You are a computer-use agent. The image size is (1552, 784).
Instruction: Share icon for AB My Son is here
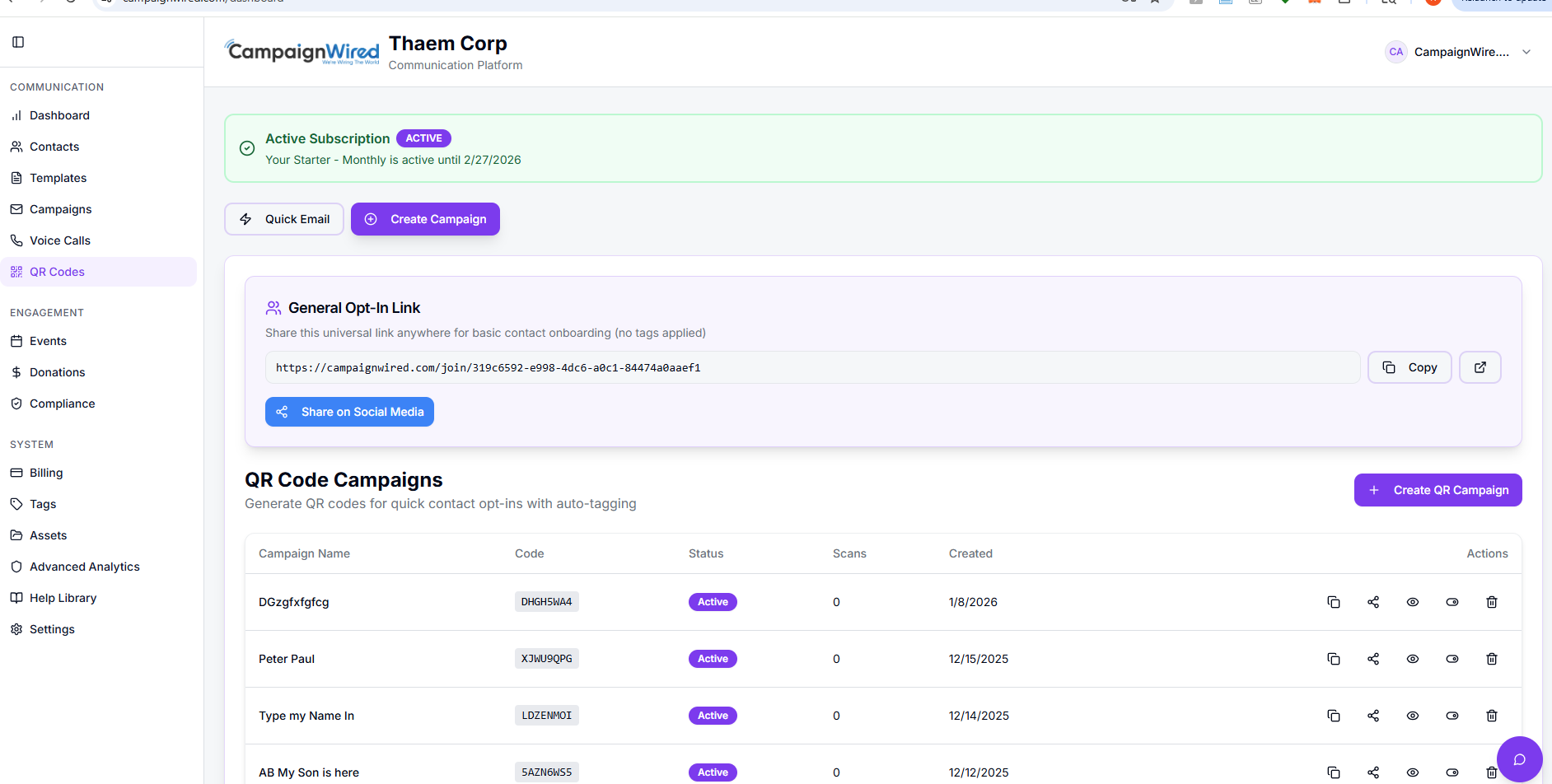point(1373,772)
